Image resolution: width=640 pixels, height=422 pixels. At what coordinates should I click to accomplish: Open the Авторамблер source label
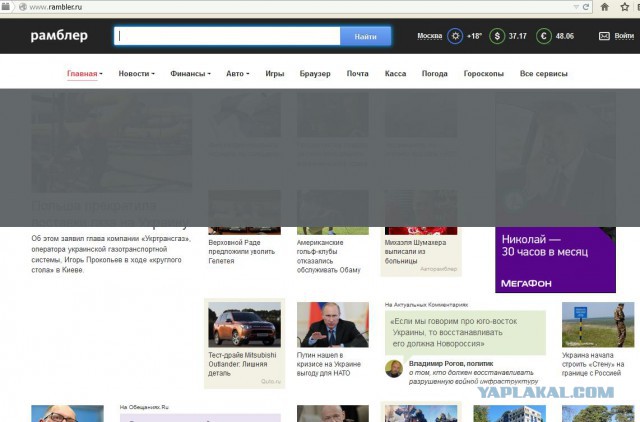[438, 269]
